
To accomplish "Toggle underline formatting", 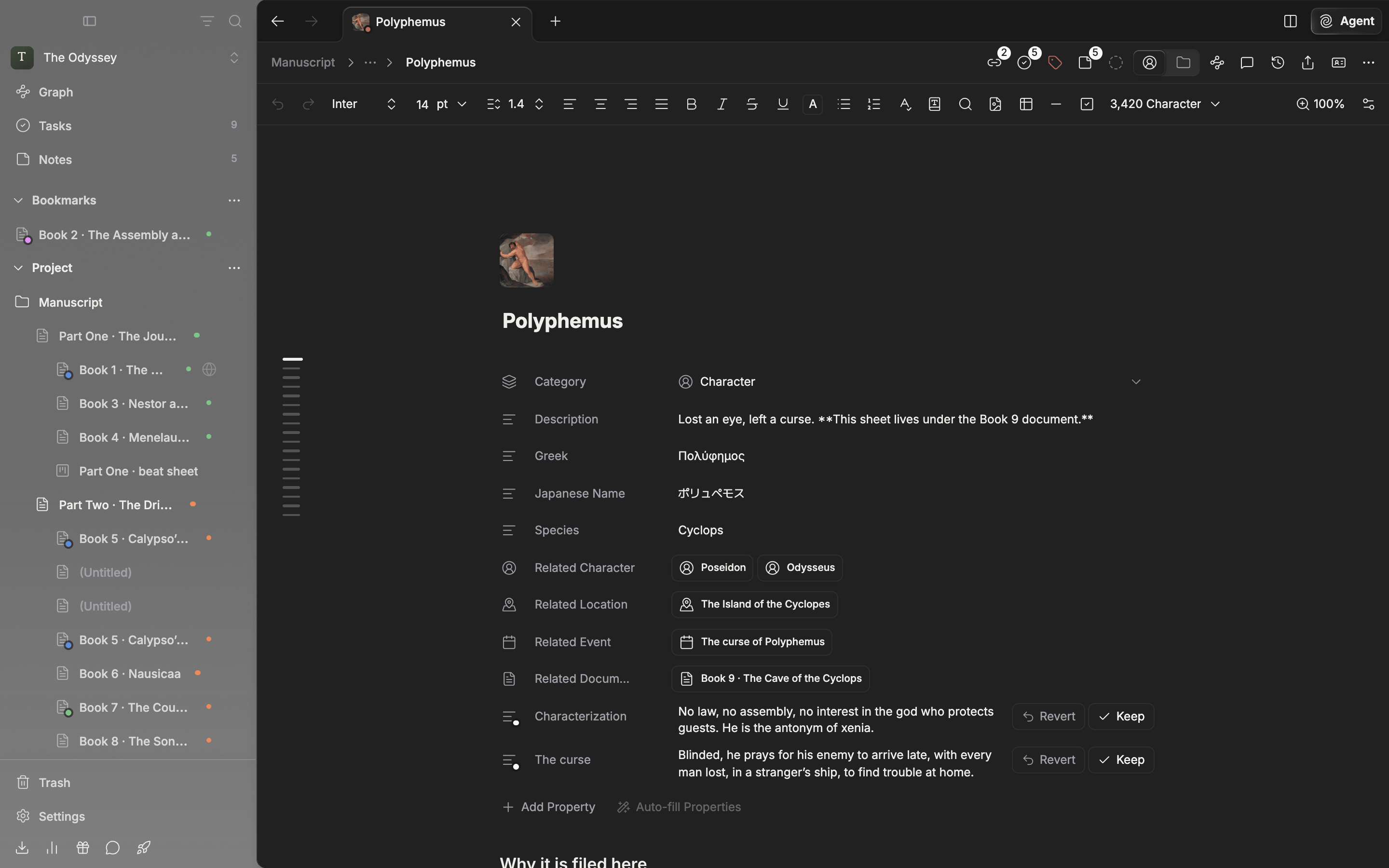I will tap(782, 104).
